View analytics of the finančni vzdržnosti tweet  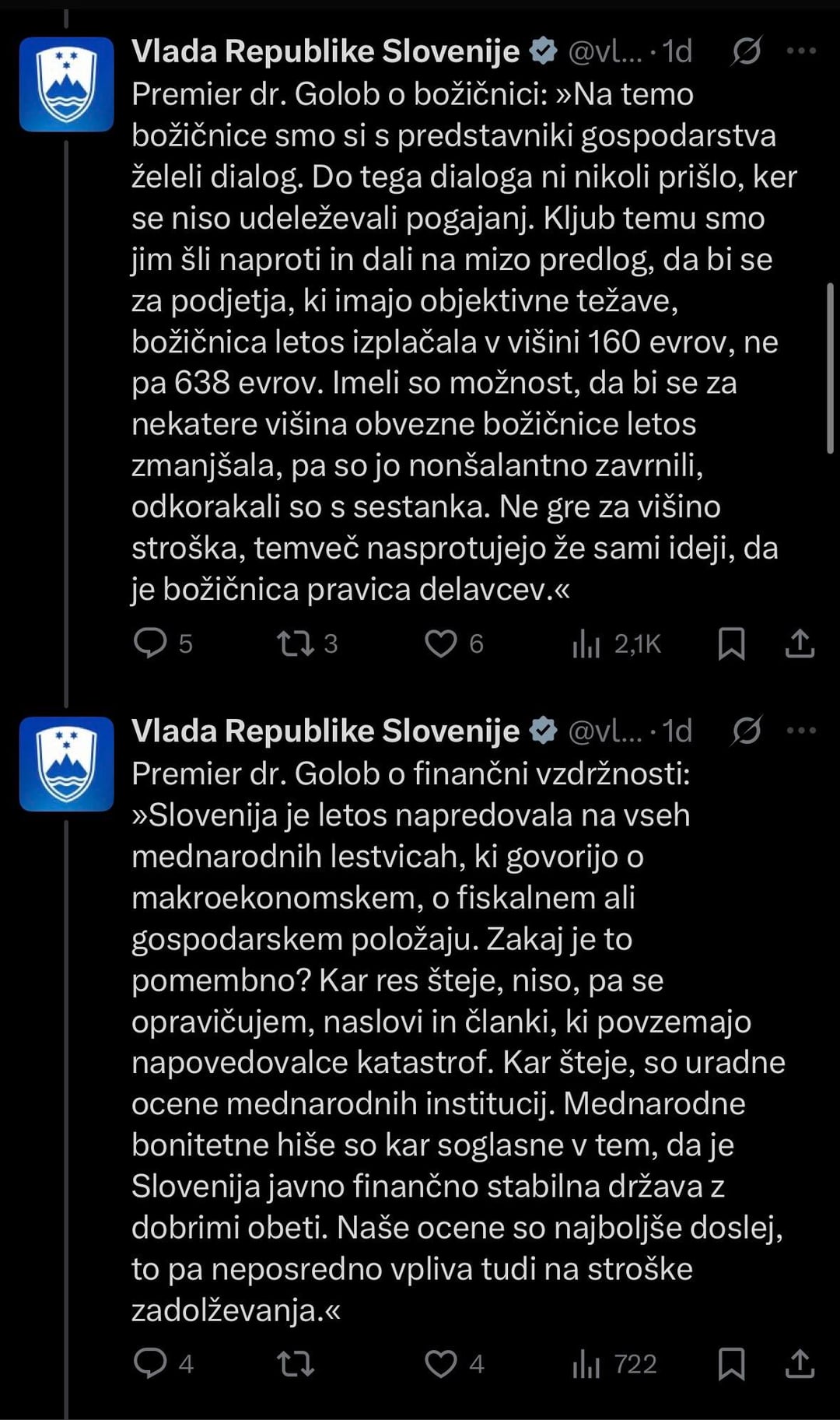(x=586, y=1364)
